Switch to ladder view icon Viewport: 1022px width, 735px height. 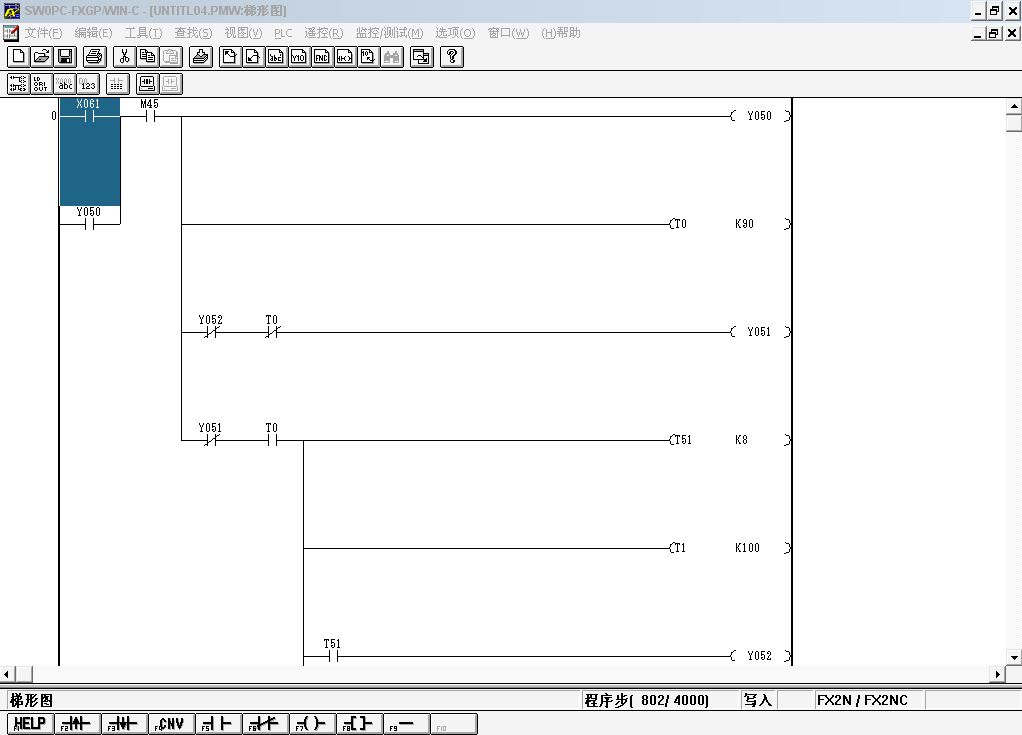point(18,84)
